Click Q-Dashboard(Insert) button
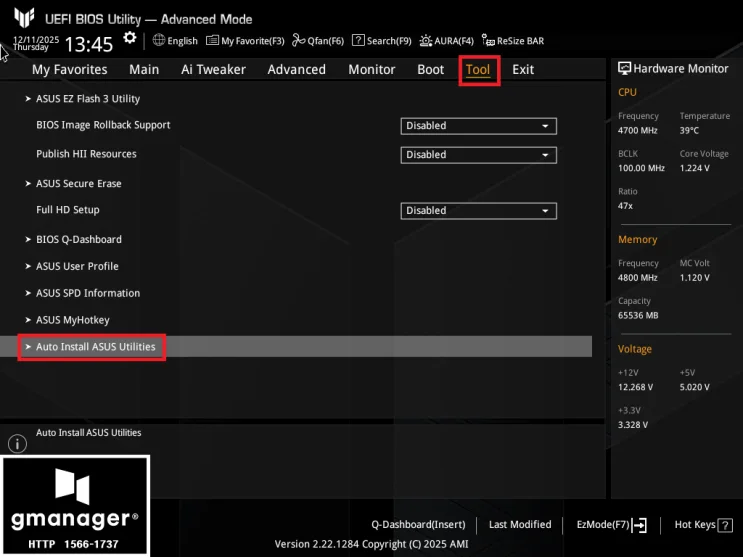This screenshot has height=557, width=743. tap(418, 525)
